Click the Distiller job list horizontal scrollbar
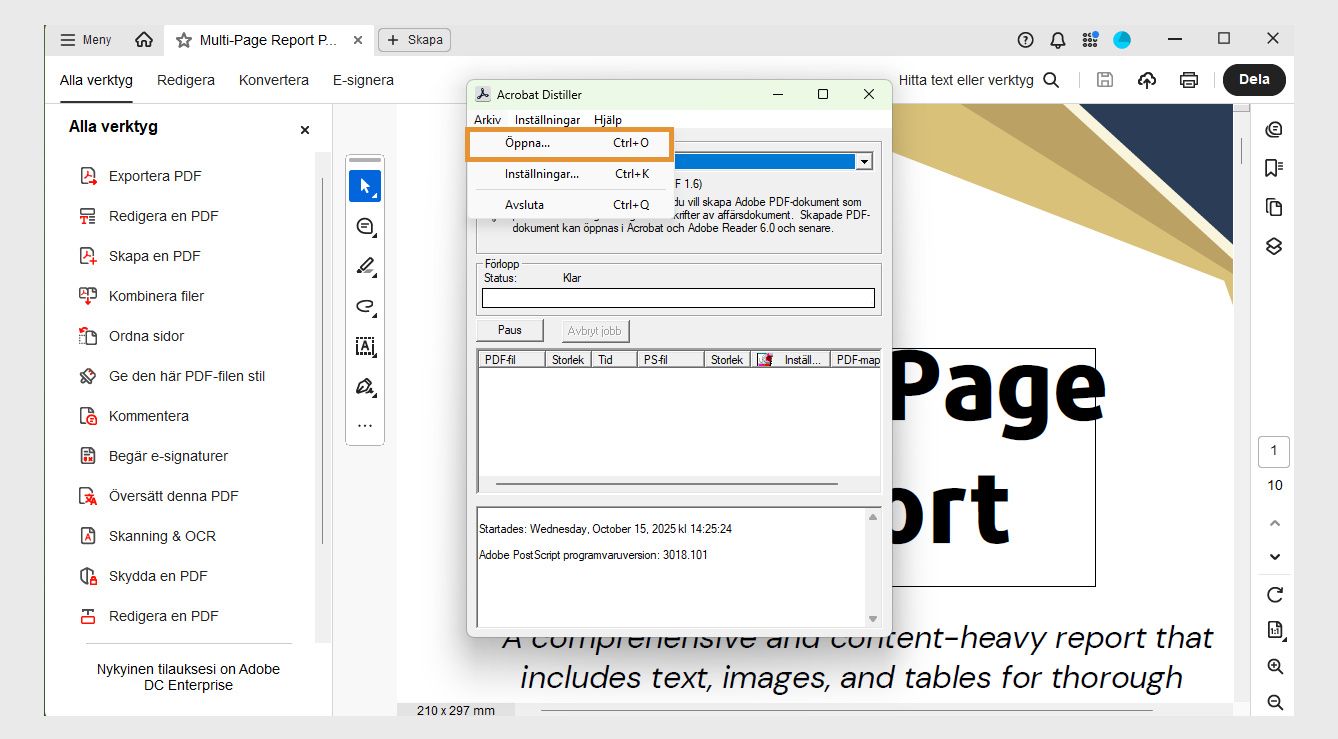The image size is (1338, 739). [666, 484]
